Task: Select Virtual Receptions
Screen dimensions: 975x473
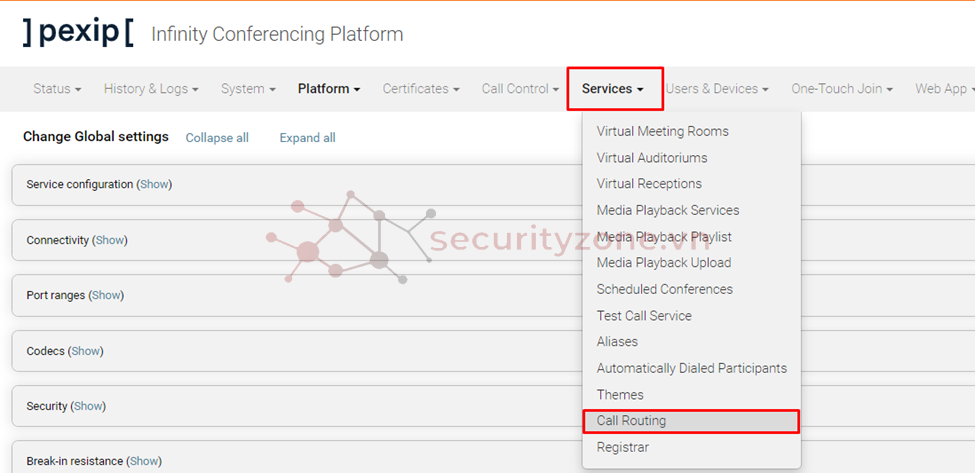Action: pos(649,184)
